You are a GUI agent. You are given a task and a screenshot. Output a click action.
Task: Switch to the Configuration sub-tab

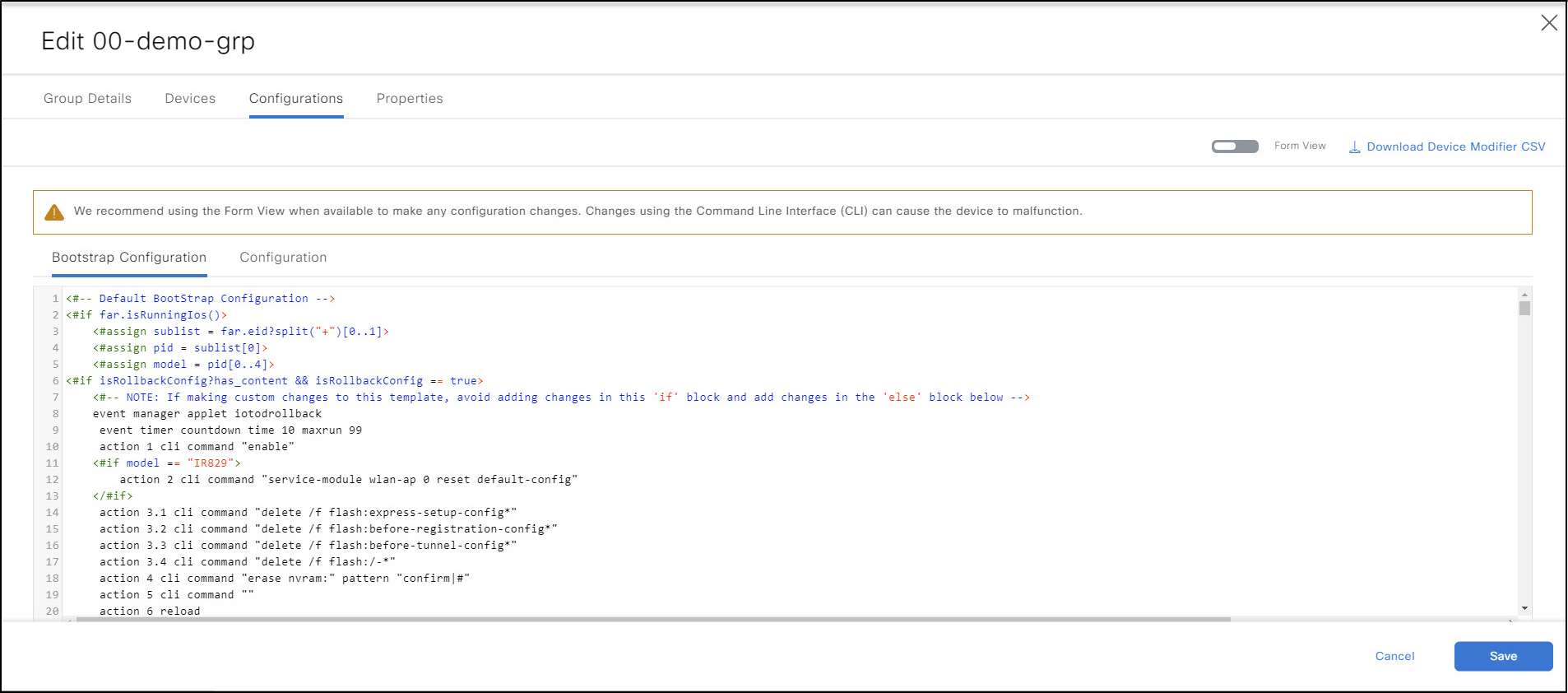coord(283,257)
